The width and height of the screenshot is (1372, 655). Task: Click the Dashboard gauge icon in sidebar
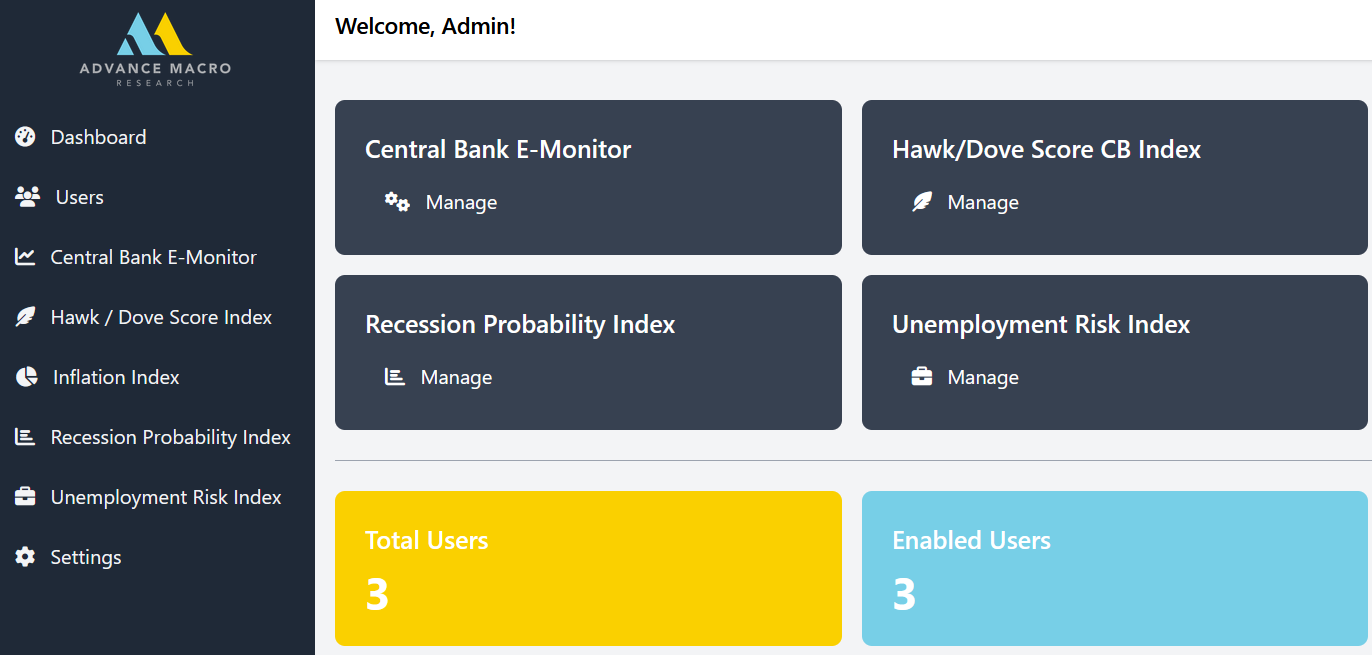(x=25, y=137)
